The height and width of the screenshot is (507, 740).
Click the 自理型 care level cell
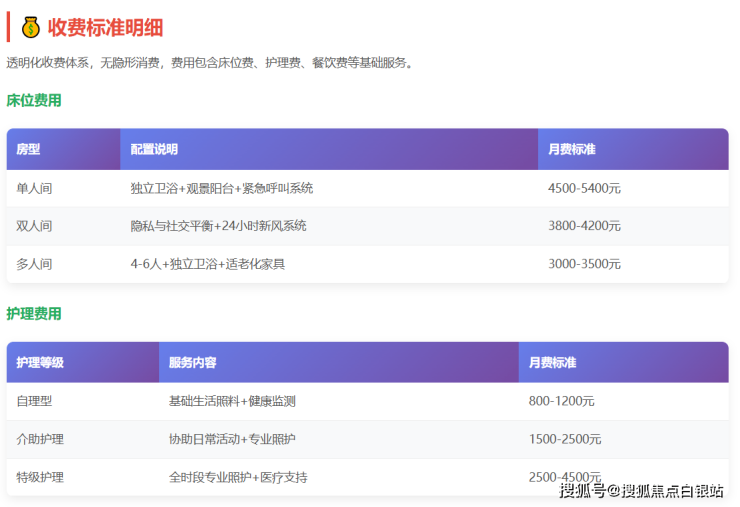[x=34, y=401]
